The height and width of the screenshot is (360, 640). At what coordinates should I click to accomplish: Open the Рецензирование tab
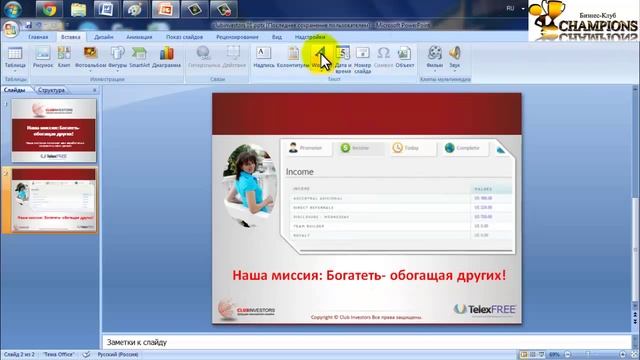pos(237,37)
